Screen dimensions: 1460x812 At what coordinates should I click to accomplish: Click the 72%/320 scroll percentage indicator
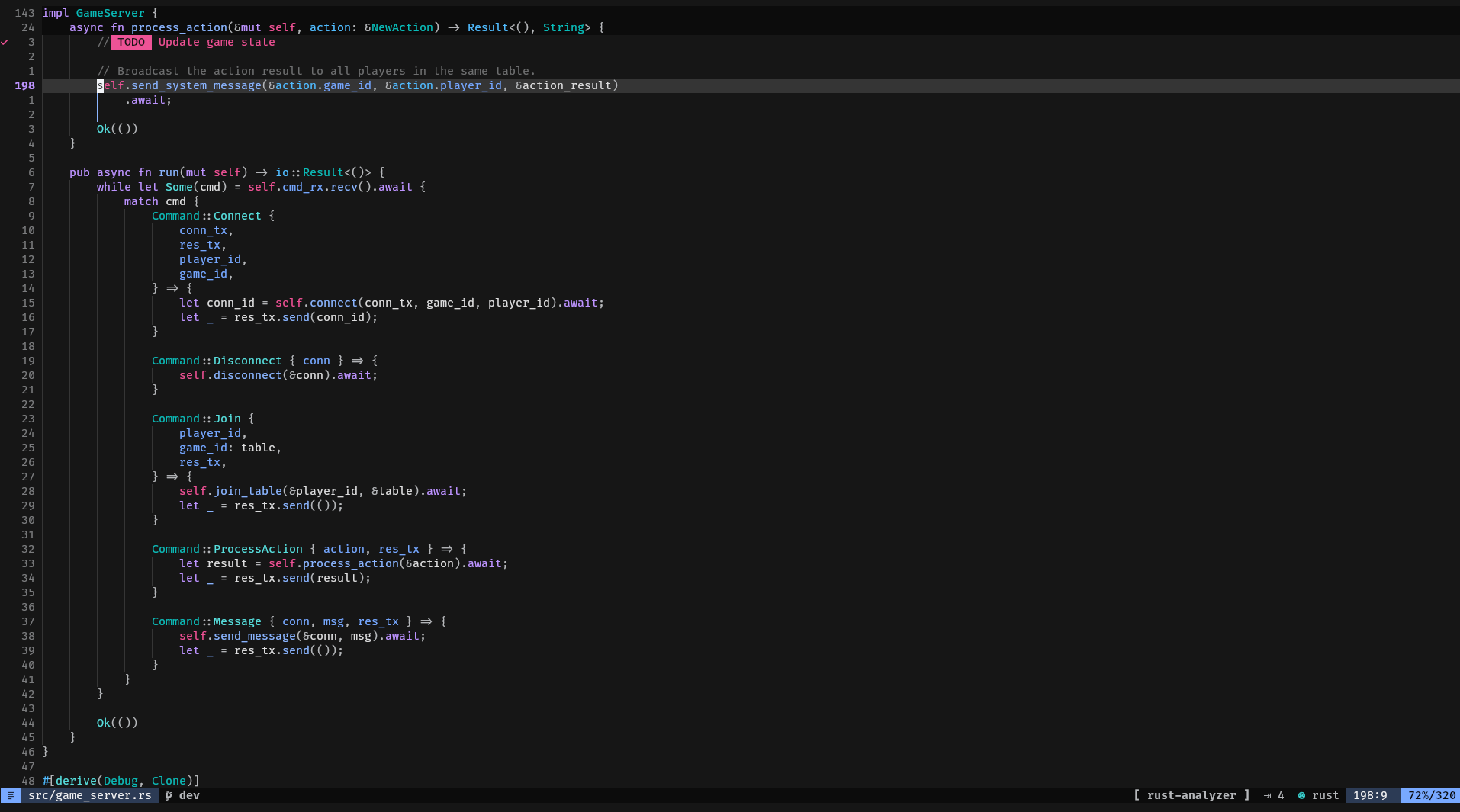(1431, 795)
